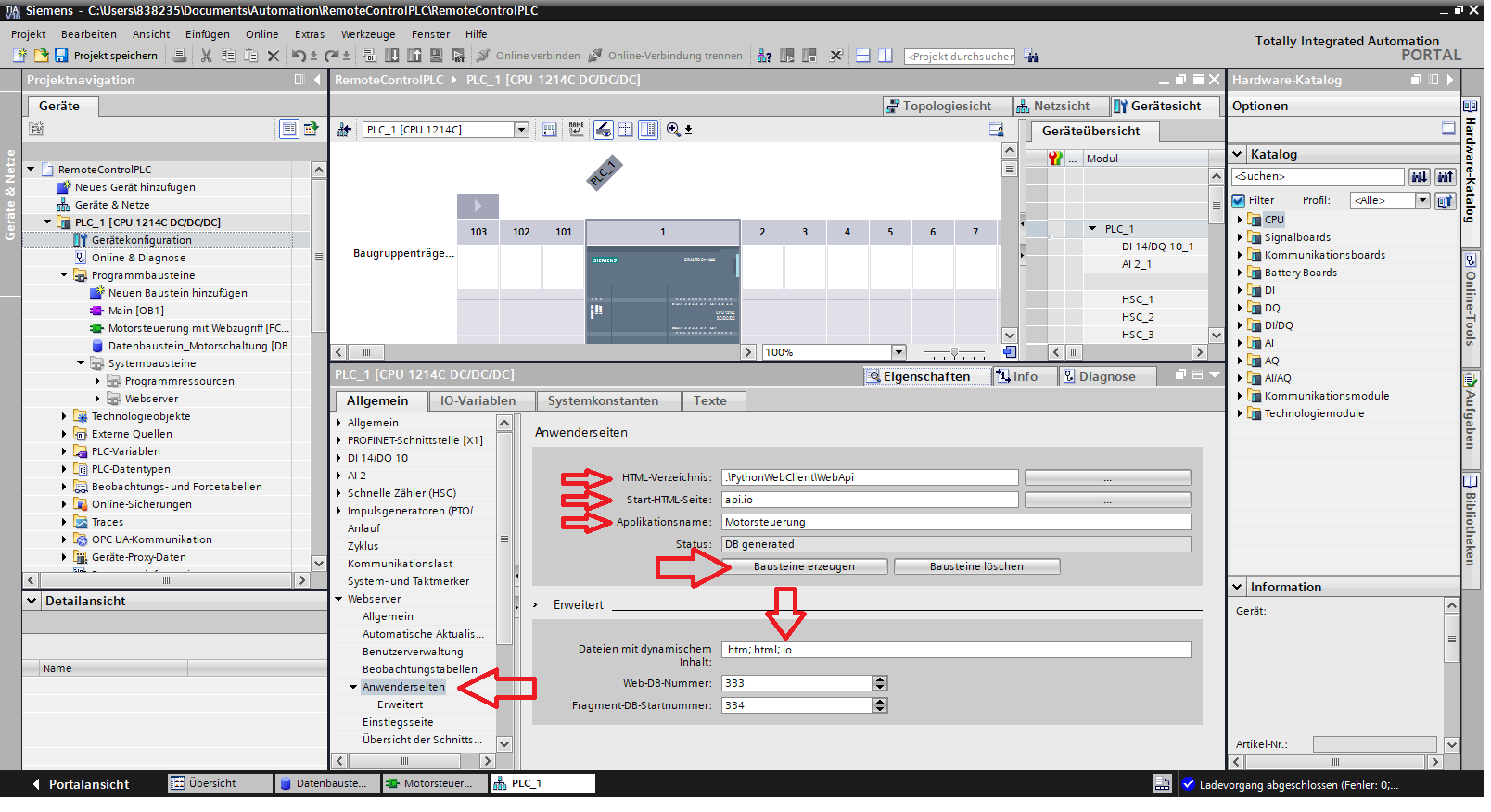The image size is (1491, 812).
Task: Click the Dateien mit dynamischem Inhalt field
Action: pyautogui.click(x=956, y=650)
